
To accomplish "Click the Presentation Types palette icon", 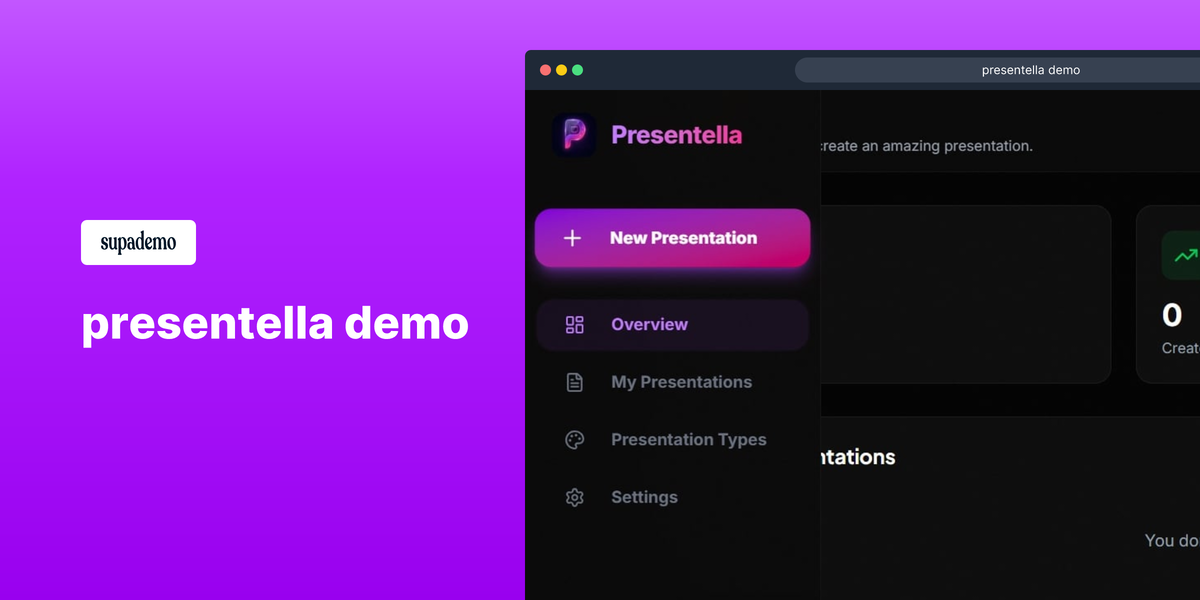I will pos(574,440).
